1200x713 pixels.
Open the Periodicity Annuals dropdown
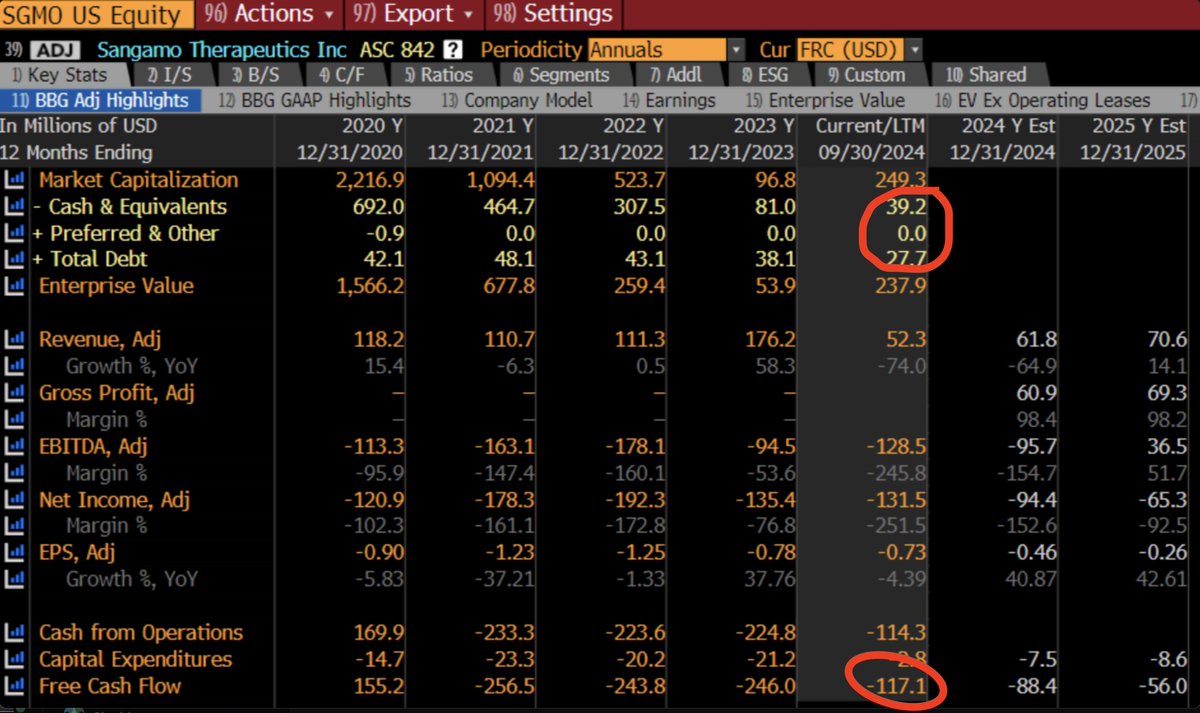click(x=666, y=49)
